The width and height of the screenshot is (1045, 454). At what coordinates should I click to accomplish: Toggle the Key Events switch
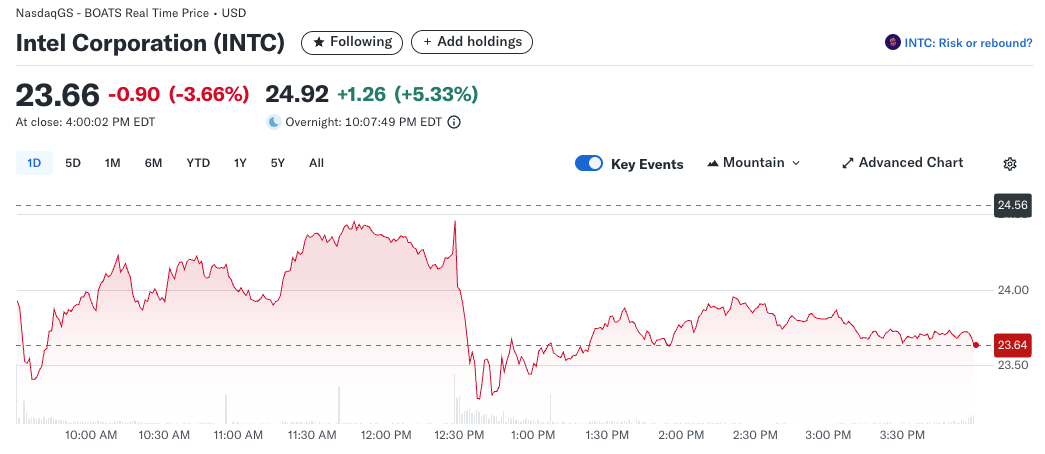click(x=589, y=163)
